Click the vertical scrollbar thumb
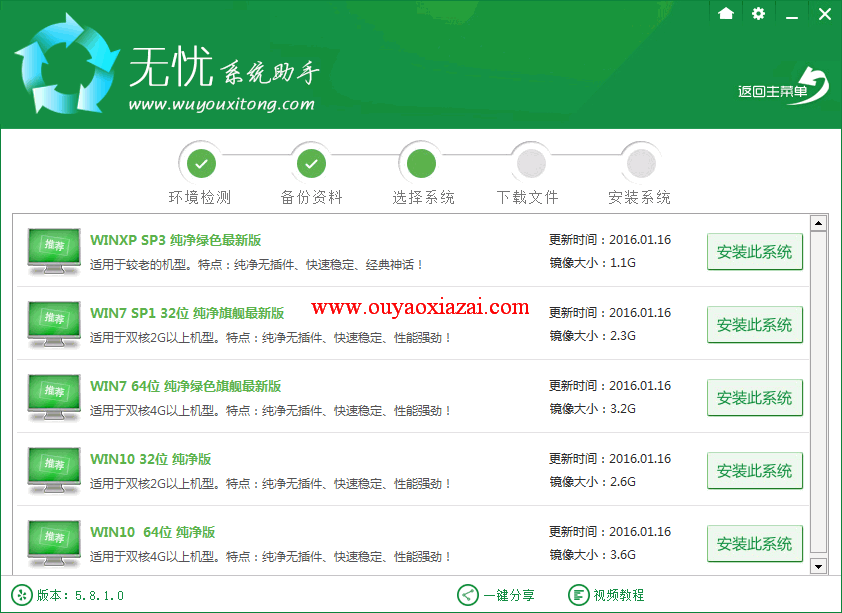Screen dimensions: 842x613 pos(818,392)
